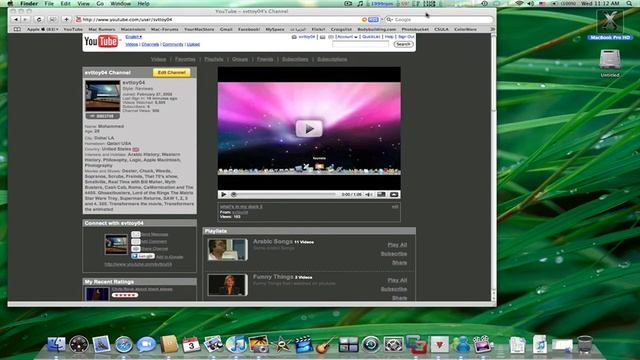
Task: Click the YouTube Search button
Action: [403, 44]
